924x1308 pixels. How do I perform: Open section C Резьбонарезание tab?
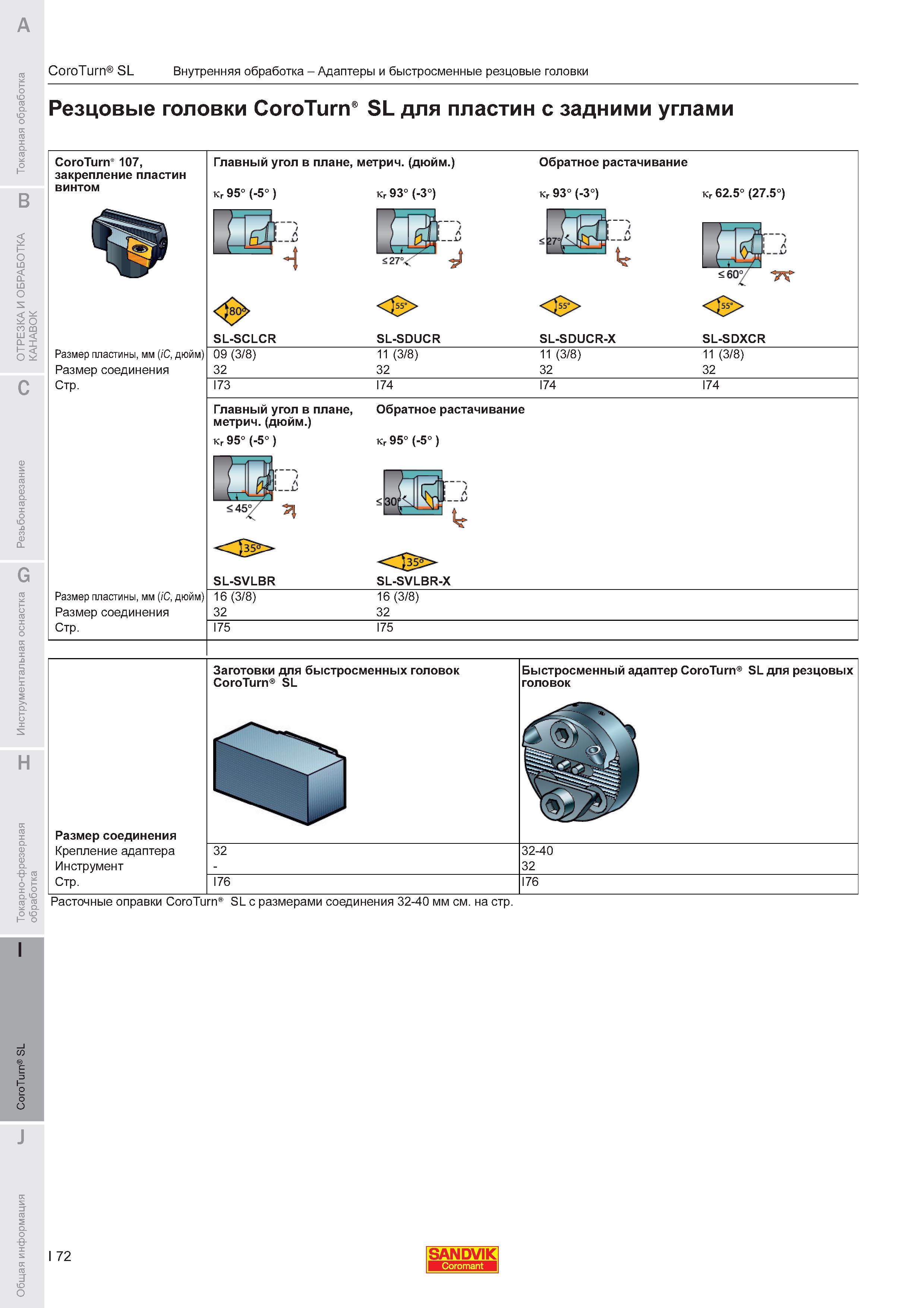pos(22,467)
